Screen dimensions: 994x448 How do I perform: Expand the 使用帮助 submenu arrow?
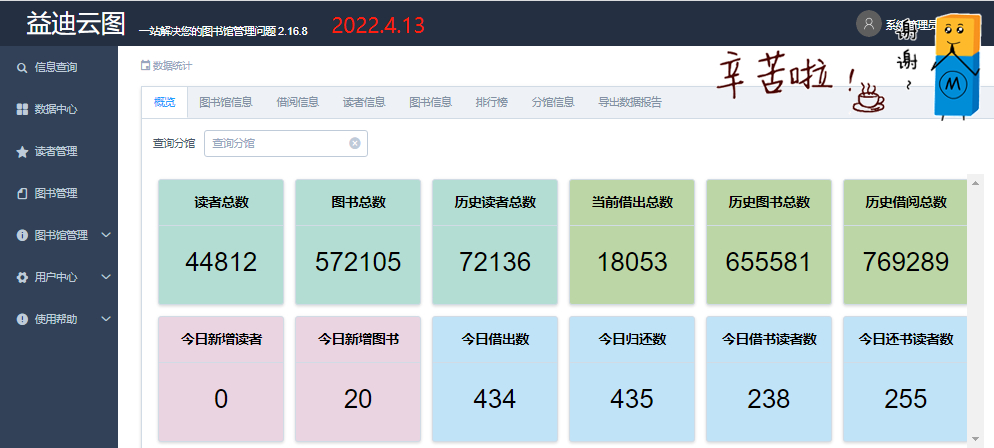tap(106, 319)
